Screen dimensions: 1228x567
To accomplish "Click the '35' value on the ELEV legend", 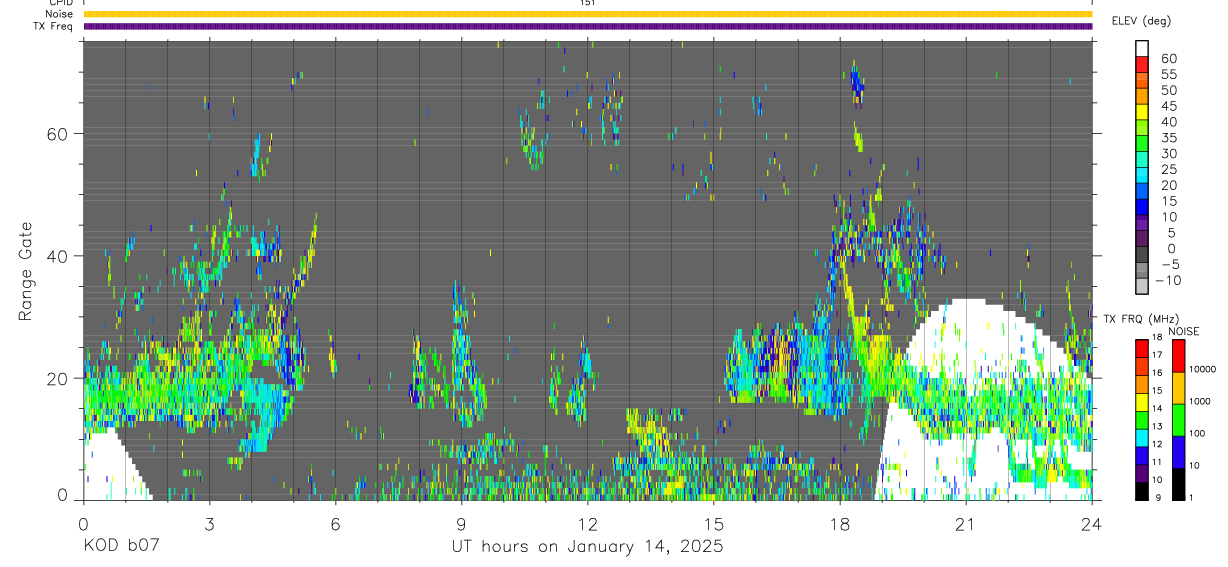I will [1169, 138].
